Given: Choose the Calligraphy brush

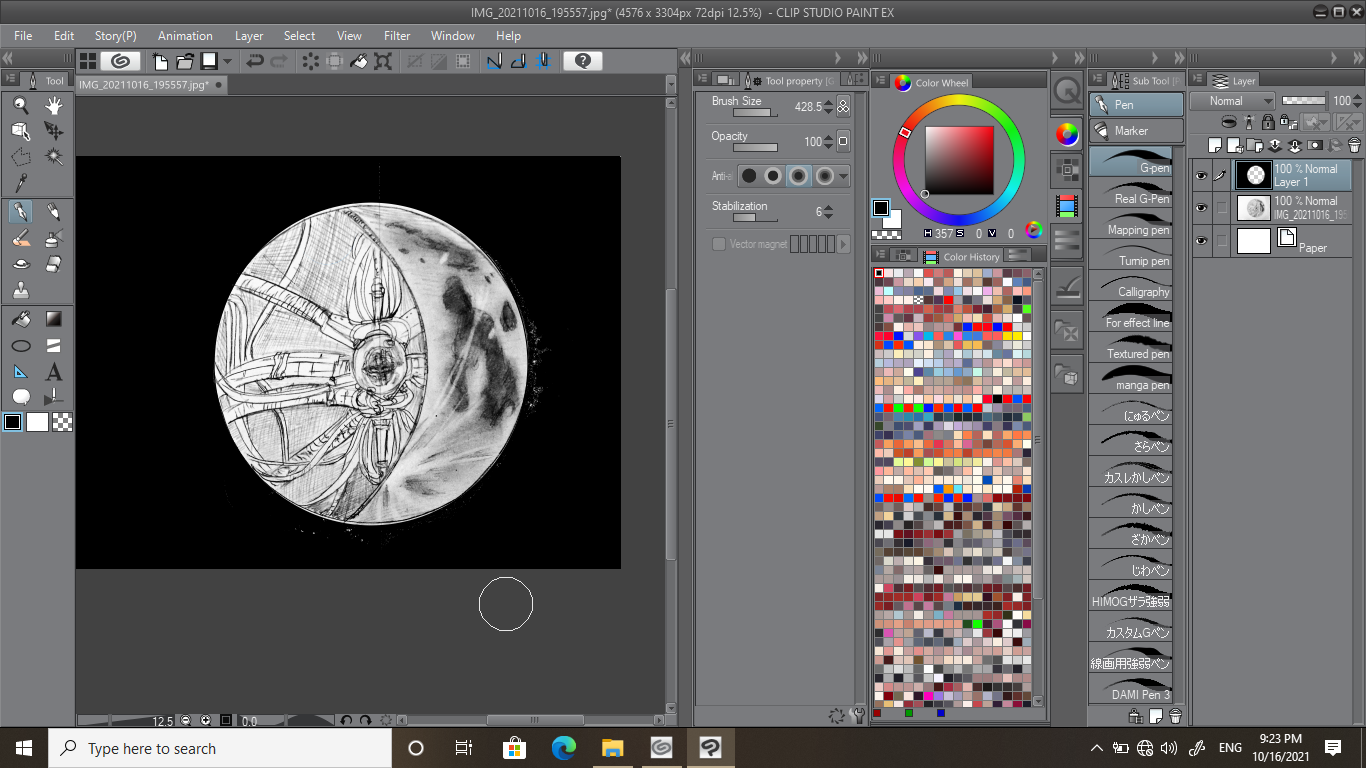Looking at the screenshot, I should tap(1130, 285).
